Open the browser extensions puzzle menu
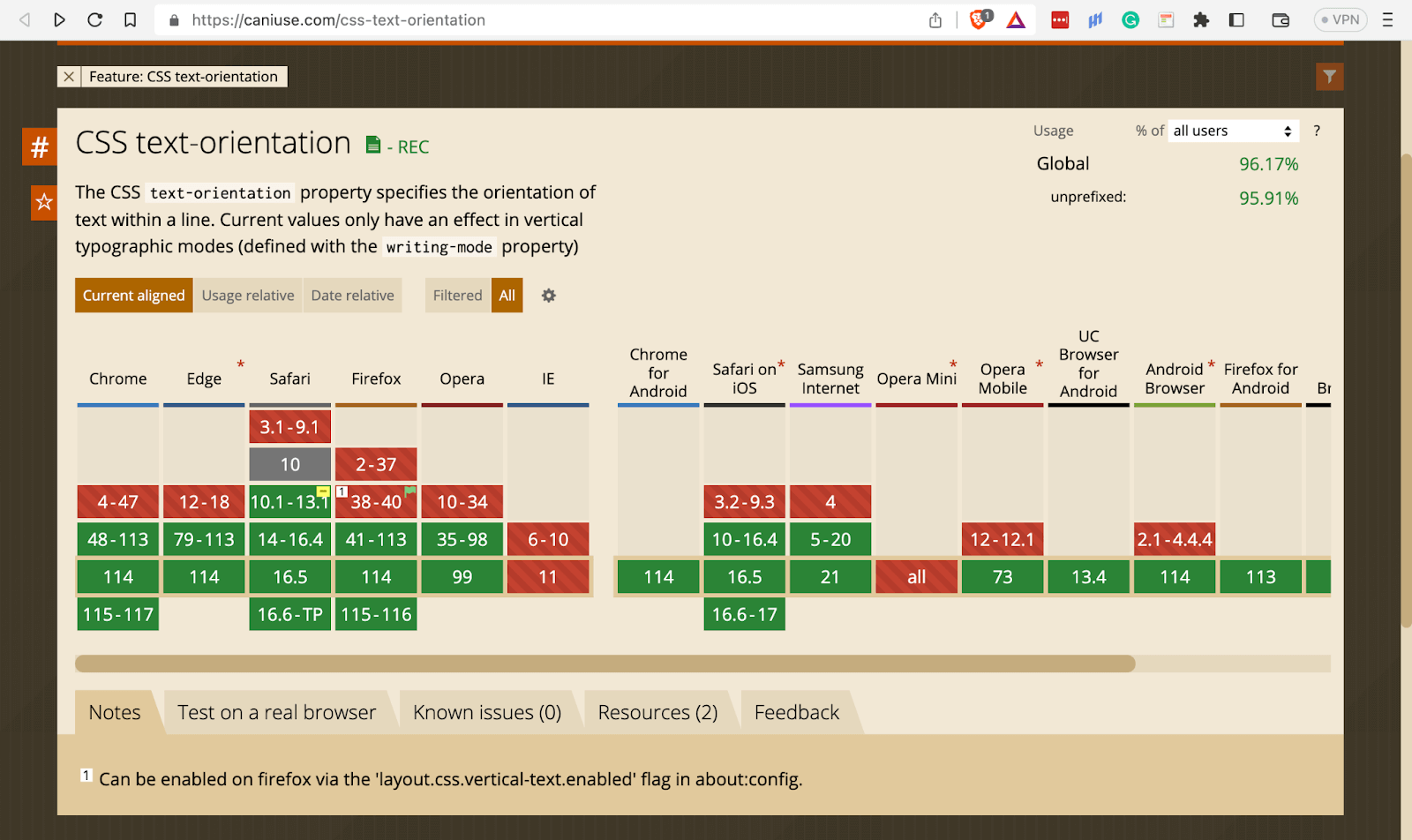Image resolution: width=1412 pixels, height=840 pixels. 1202,19
